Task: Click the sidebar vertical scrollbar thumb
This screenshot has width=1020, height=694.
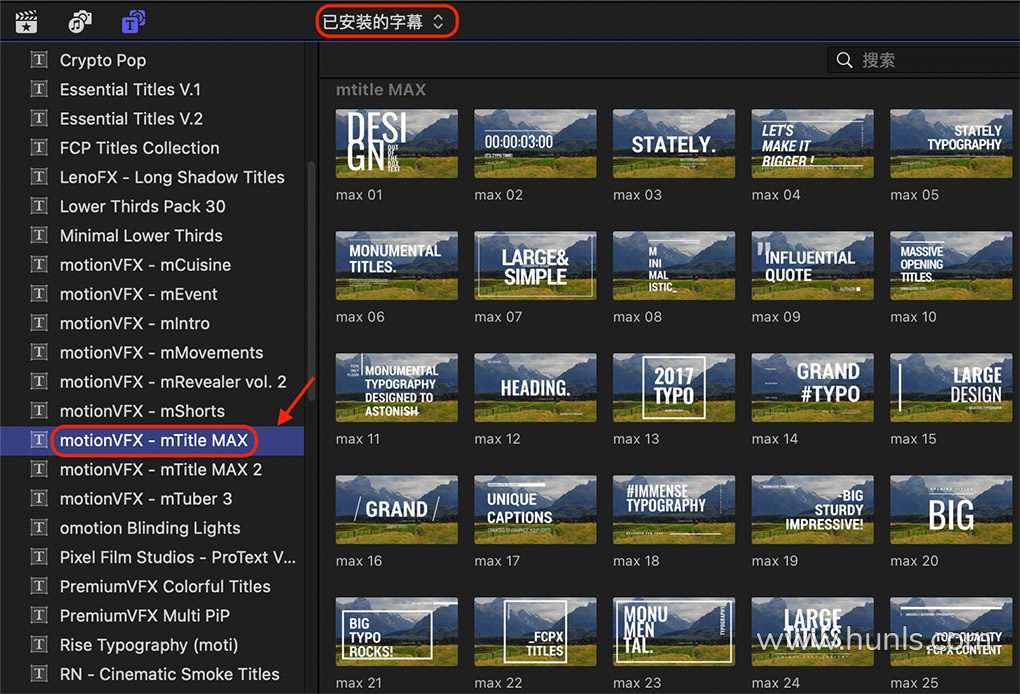Action: tap(311, 281)
